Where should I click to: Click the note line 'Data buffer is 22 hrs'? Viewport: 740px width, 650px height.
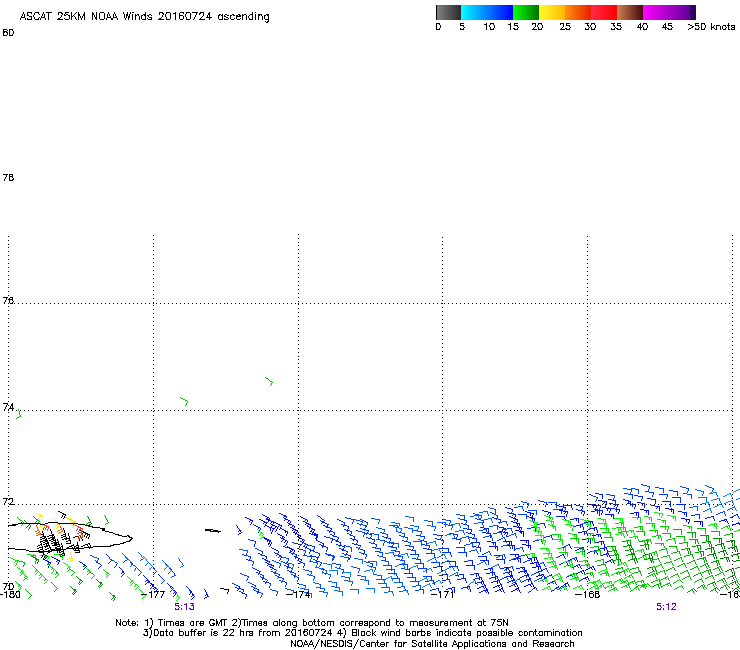click(362, 633)
